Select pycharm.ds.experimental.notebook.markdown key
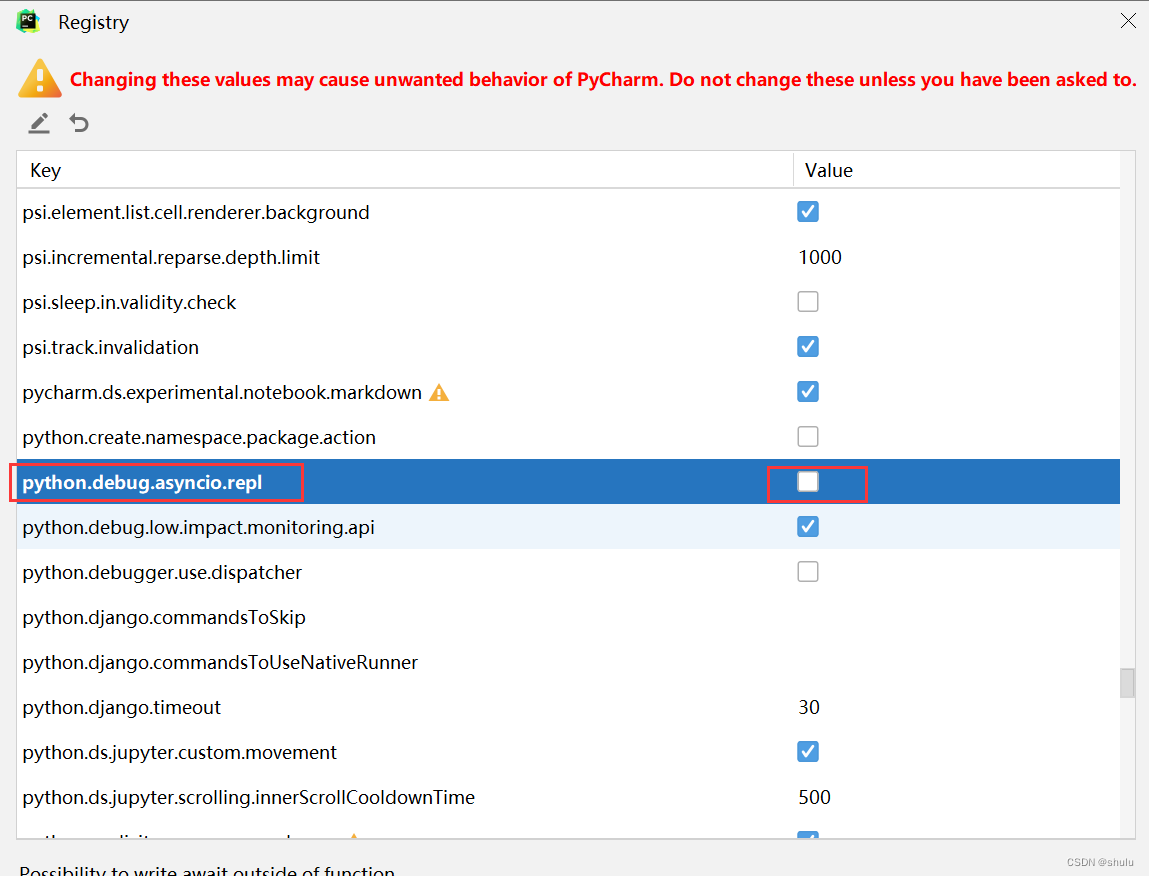Screen dimensions: 1149x876 coord(222,393)
